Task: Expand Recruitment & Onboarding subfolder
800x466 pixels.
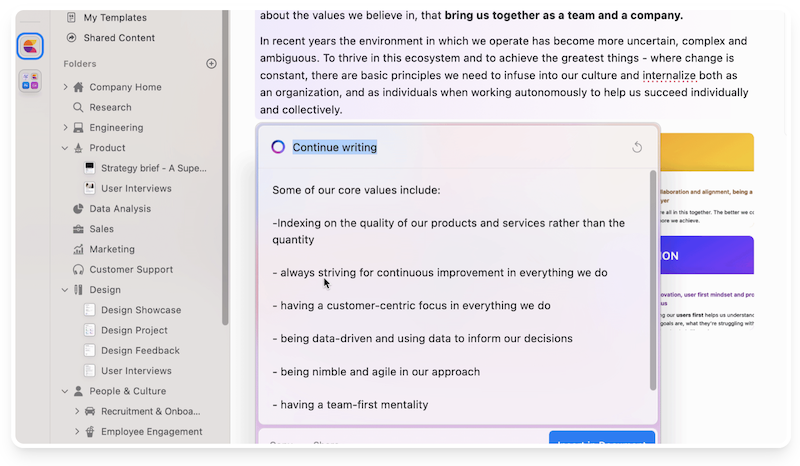Action: point(77,411)
